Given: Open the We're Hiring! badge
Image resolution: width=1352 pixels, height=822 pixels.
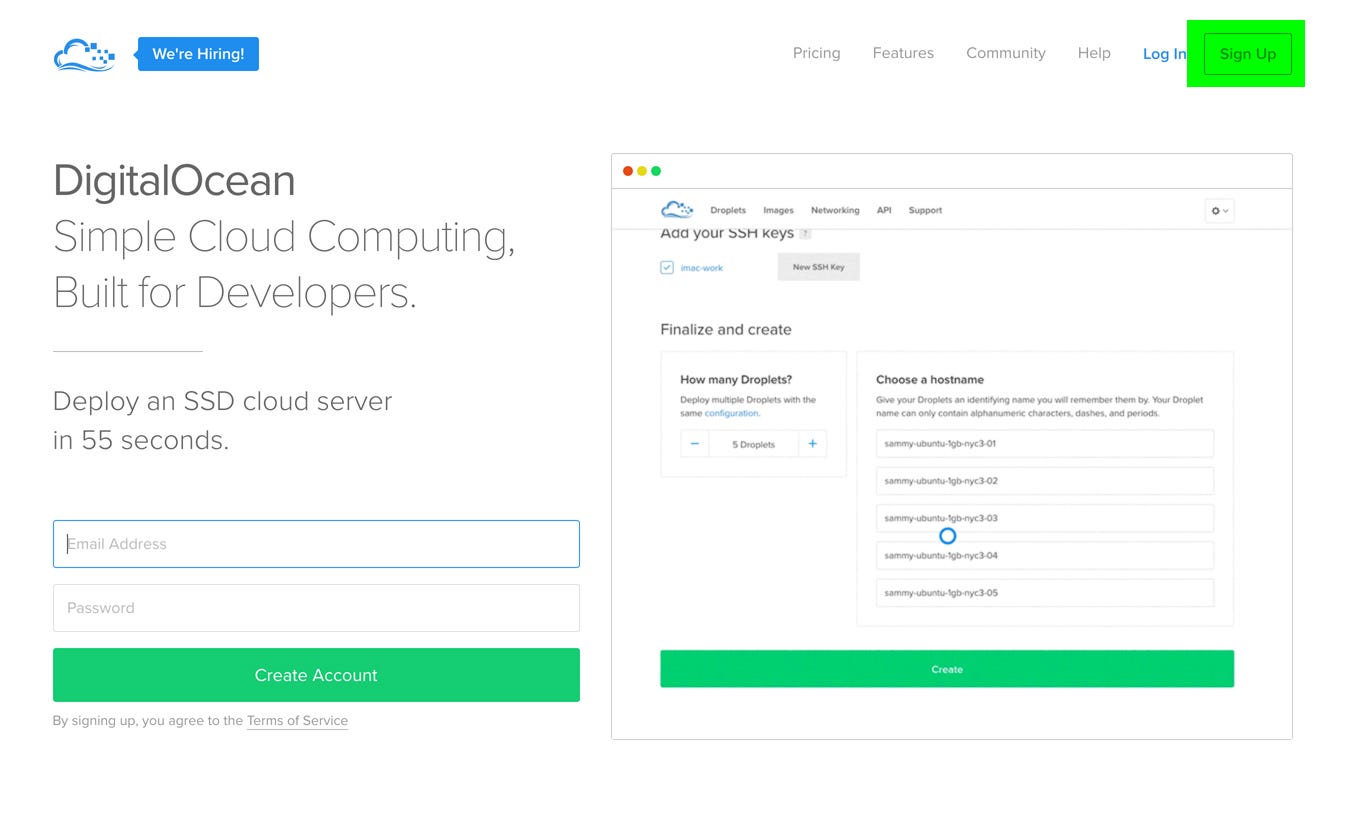Looking at the screenshot, I should [x=198, y=54].
